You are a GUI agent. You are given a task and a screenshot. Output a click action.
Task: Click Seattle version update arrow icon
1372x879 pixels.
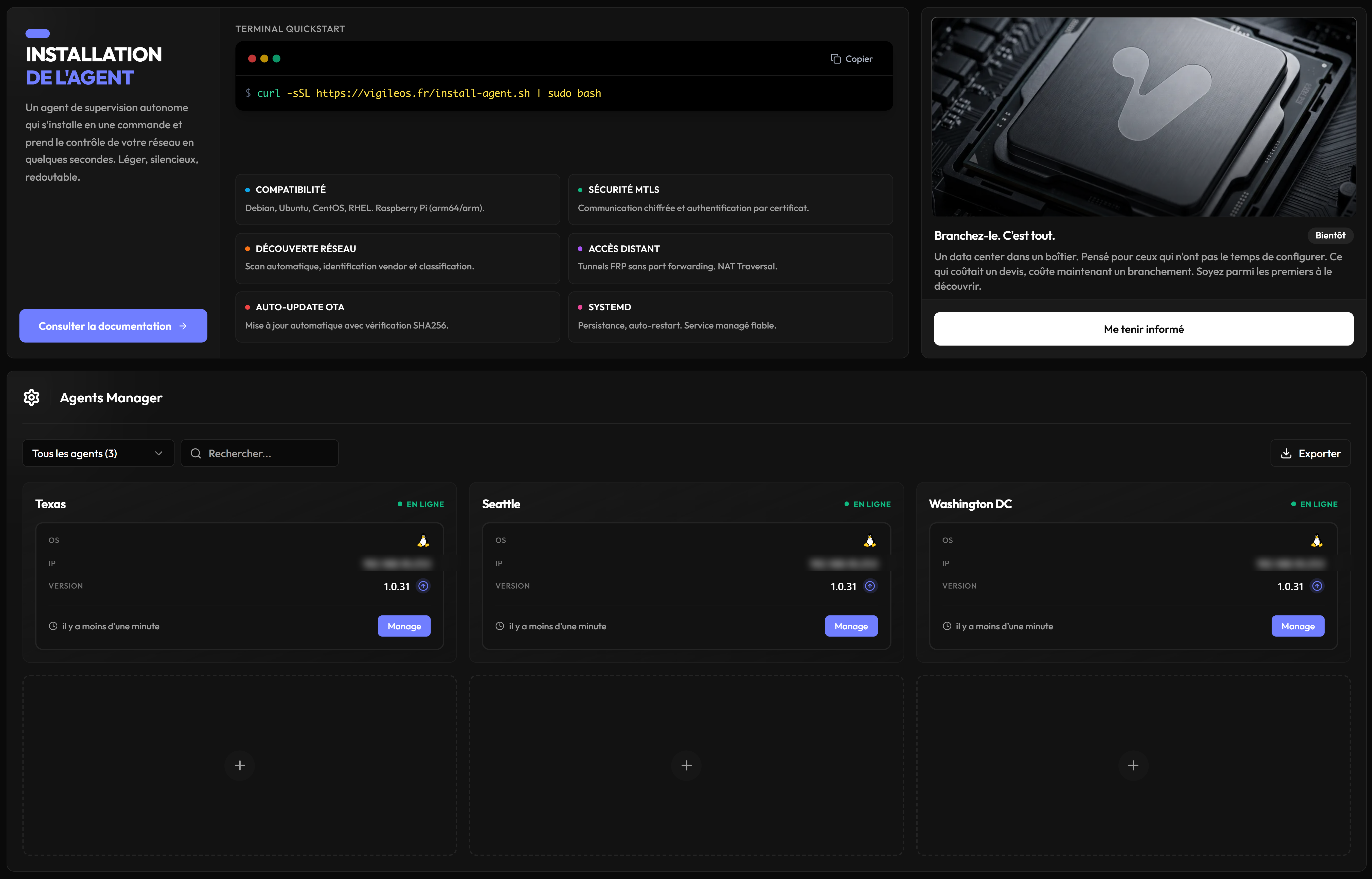[x=870, y=586]
